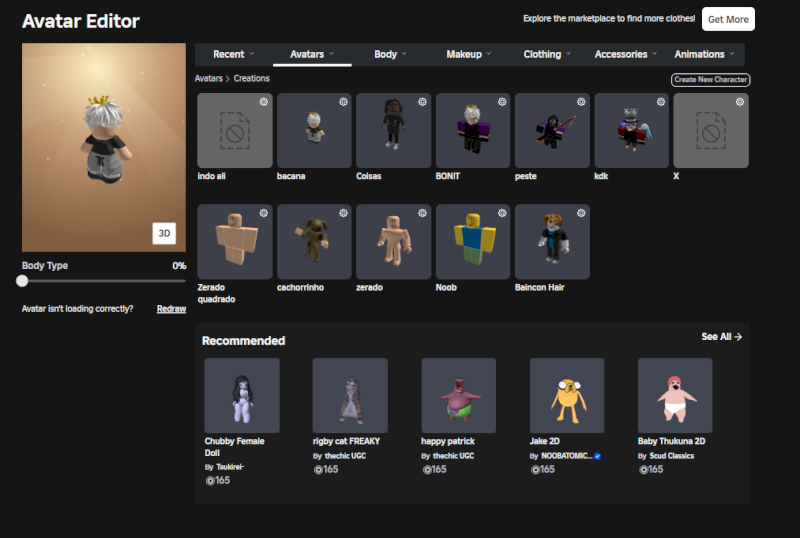The width and height of the screenshot is (800, 538).
Task: Expand the Accessories tab dropdown arrow
Action: 654,54
